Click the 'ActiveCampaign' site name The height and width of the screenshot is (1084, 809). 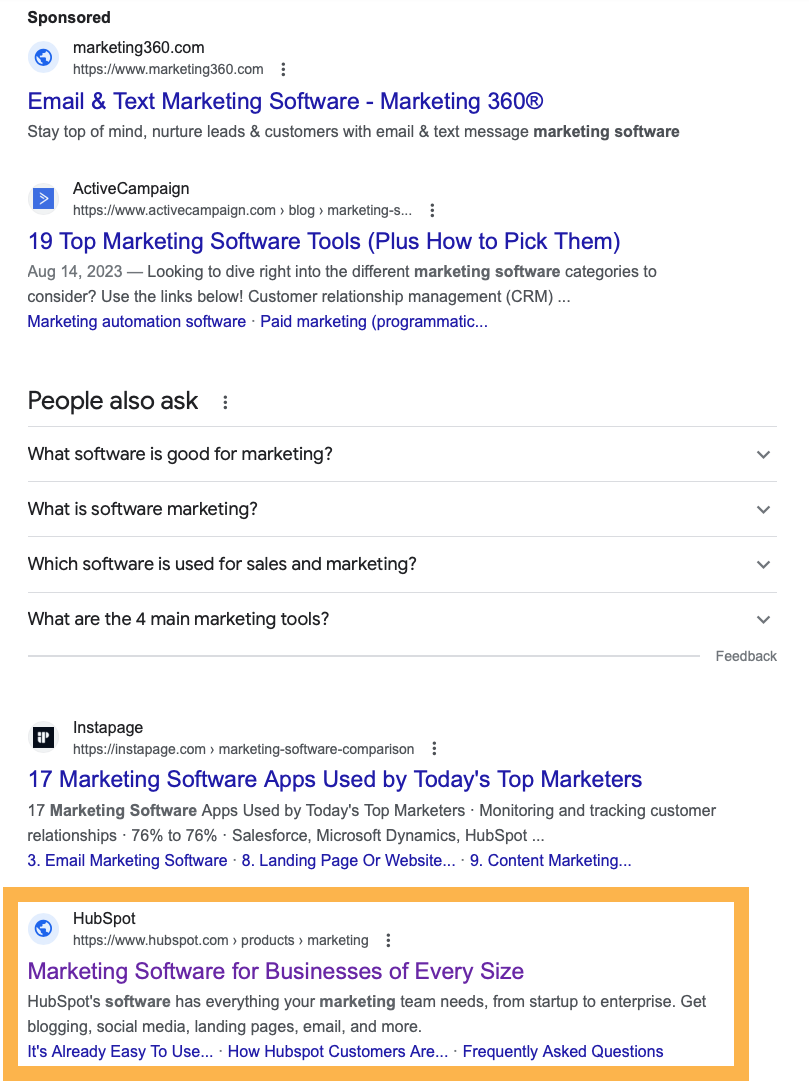click(131, 189)
